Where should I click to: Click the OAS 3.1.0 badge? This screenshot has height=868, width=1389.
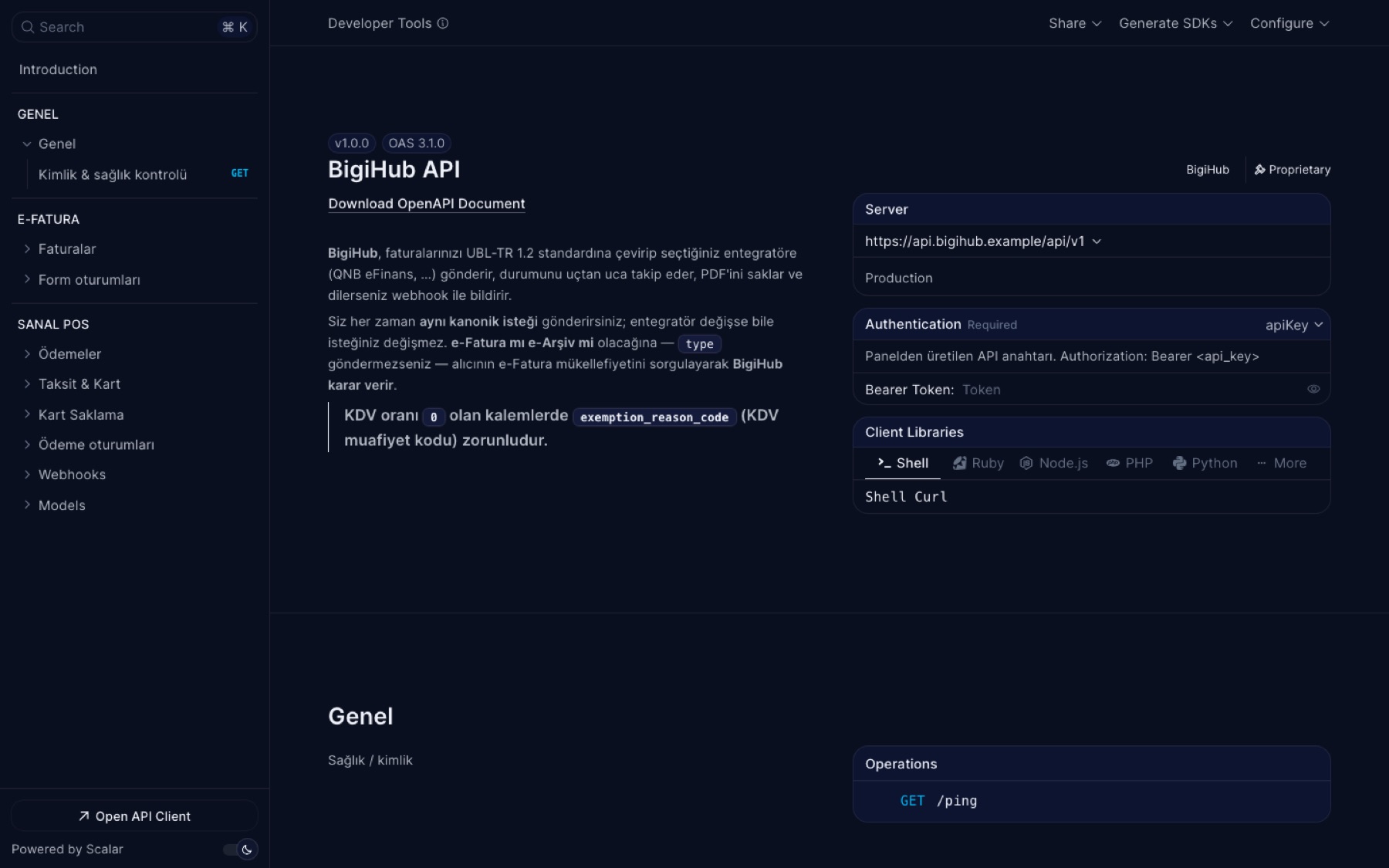pyautogui.click(x=417, y=144)
